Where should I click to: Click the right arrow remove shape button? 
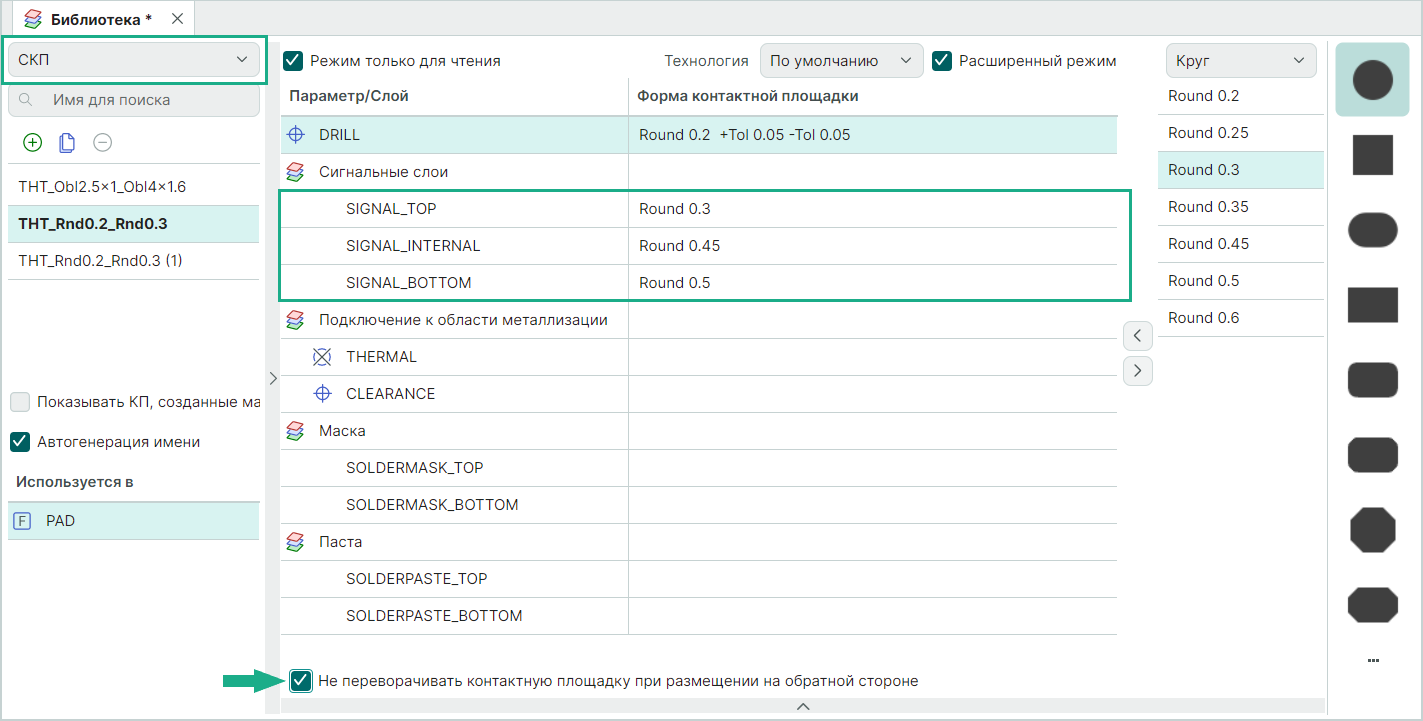1137,371
